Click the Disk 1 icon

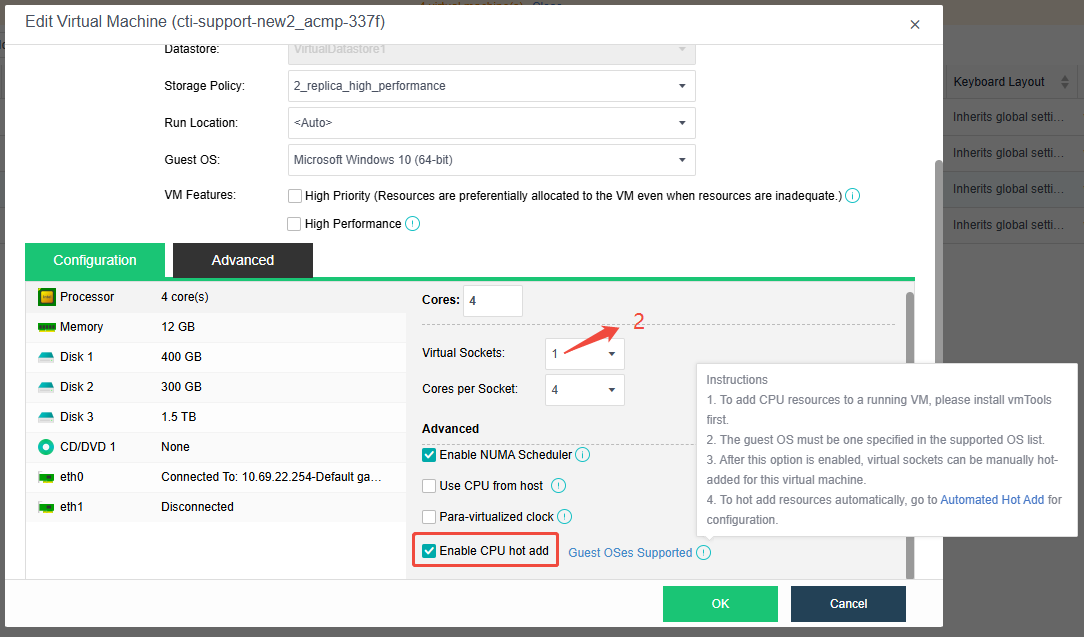point(45,357)
